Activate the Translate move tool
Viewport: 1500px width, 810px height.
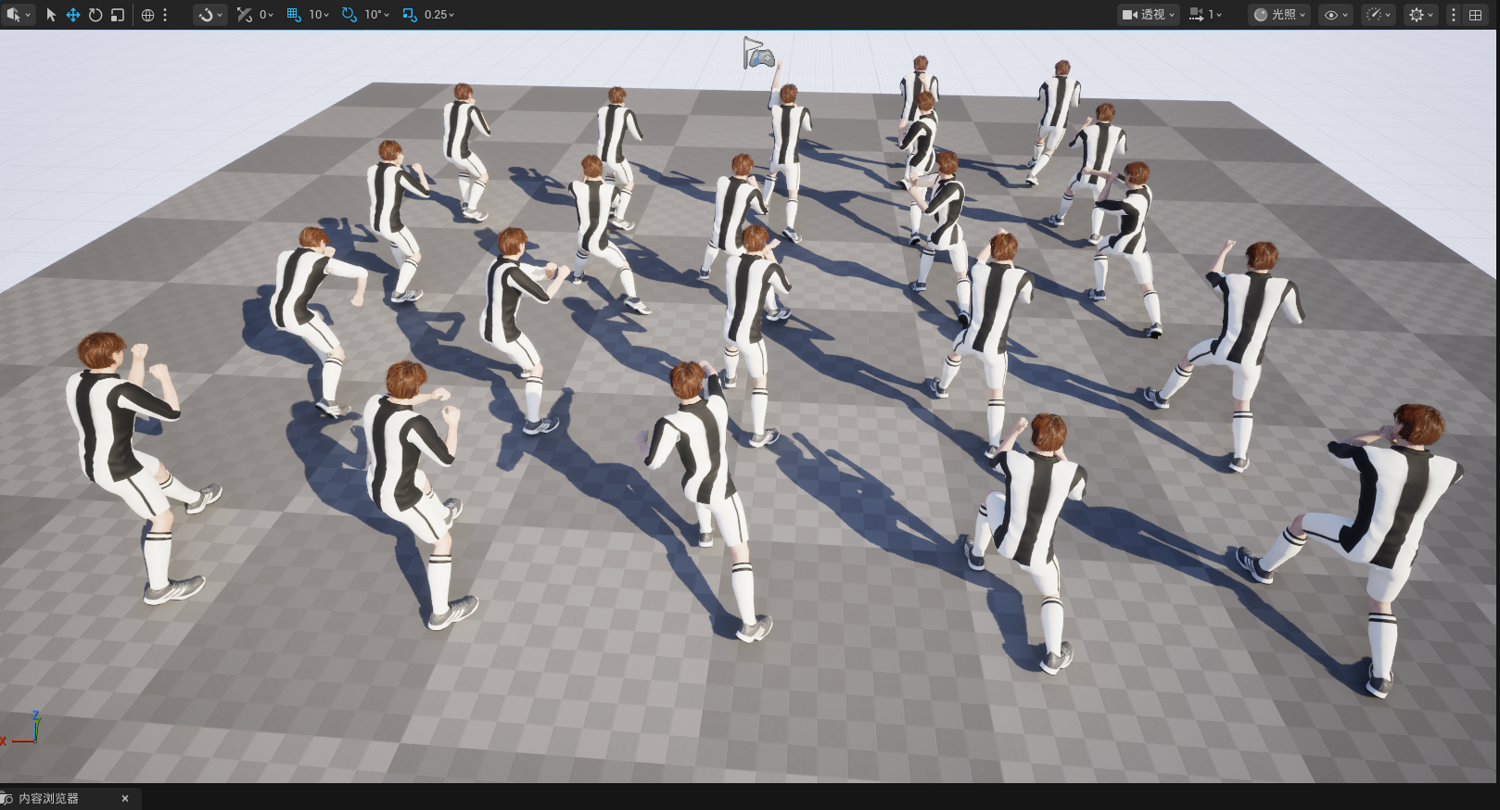[x=73, y=15]
